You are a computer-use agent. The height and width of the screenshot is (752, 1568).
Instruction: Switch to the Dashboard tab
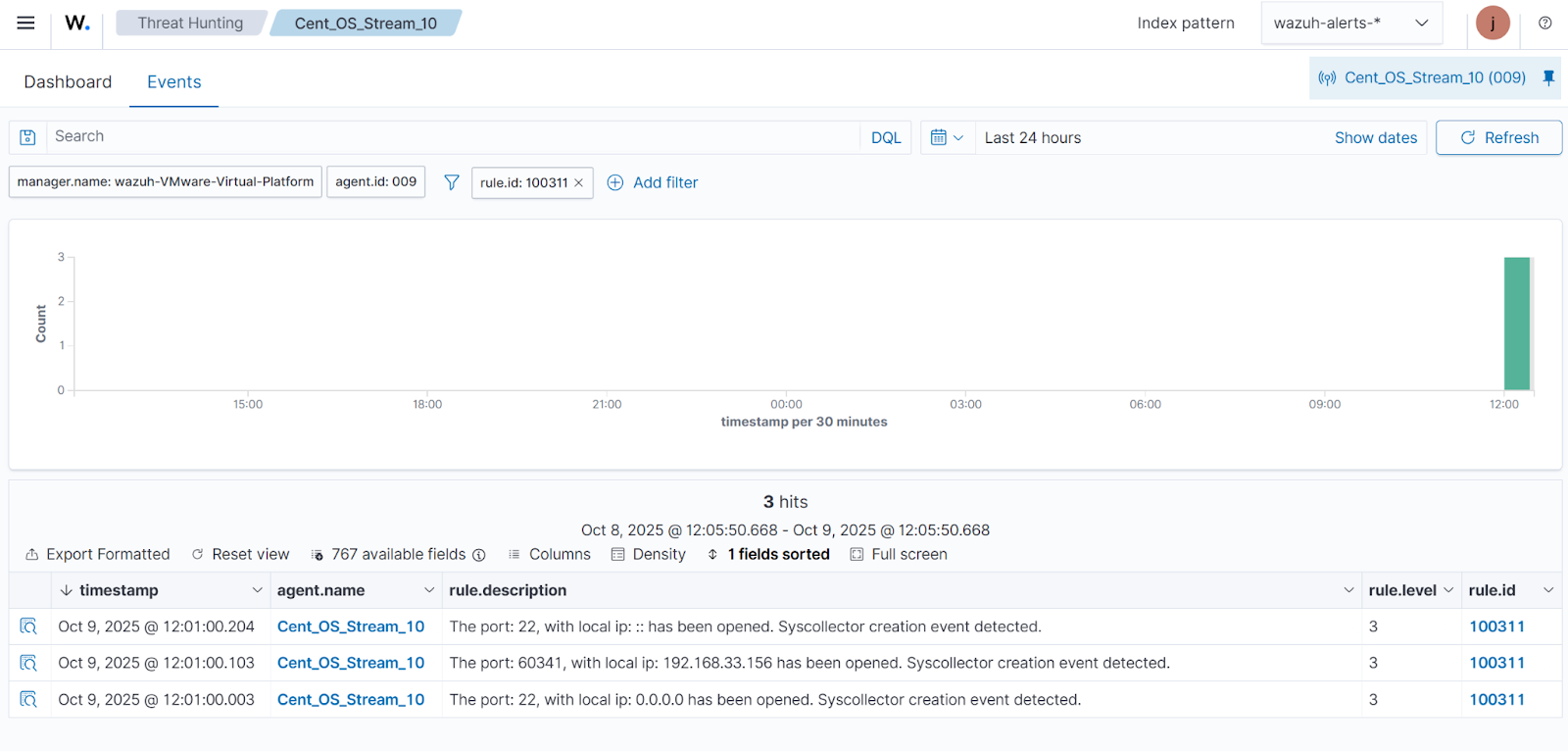coord(68,82)
